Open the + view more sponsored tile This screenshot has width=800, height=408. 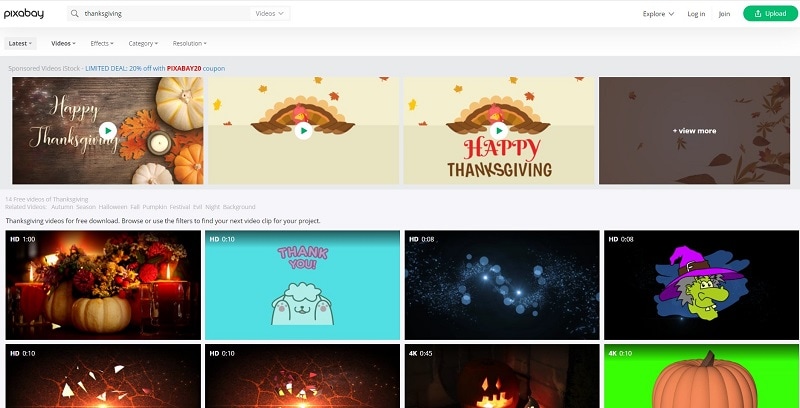point(694,131)
